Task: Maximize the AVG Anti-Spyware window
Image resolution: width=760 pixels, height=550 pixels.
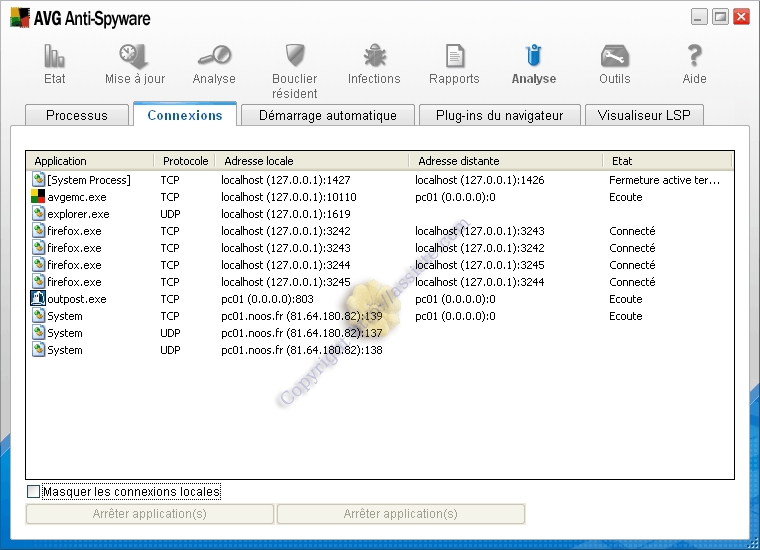Action: (x=720, y=17)
